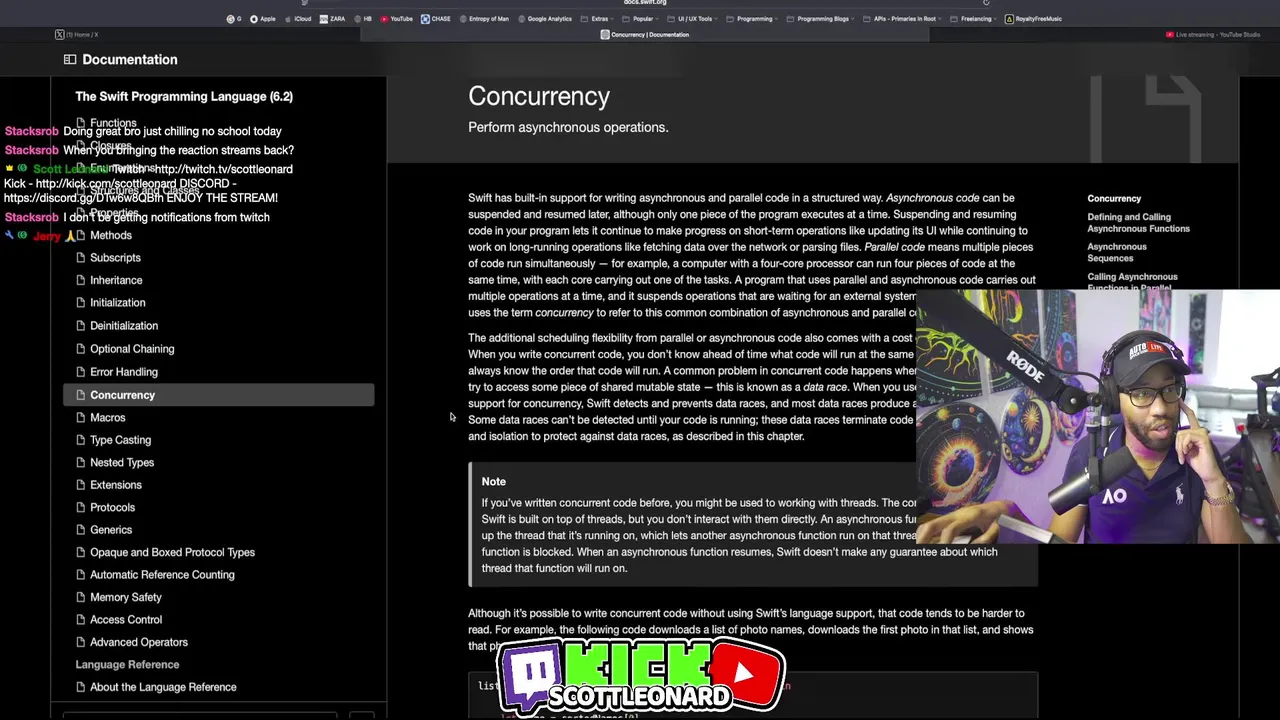
Task: Toggle the Documentation sidebar icon
Action: pos(70,60)
